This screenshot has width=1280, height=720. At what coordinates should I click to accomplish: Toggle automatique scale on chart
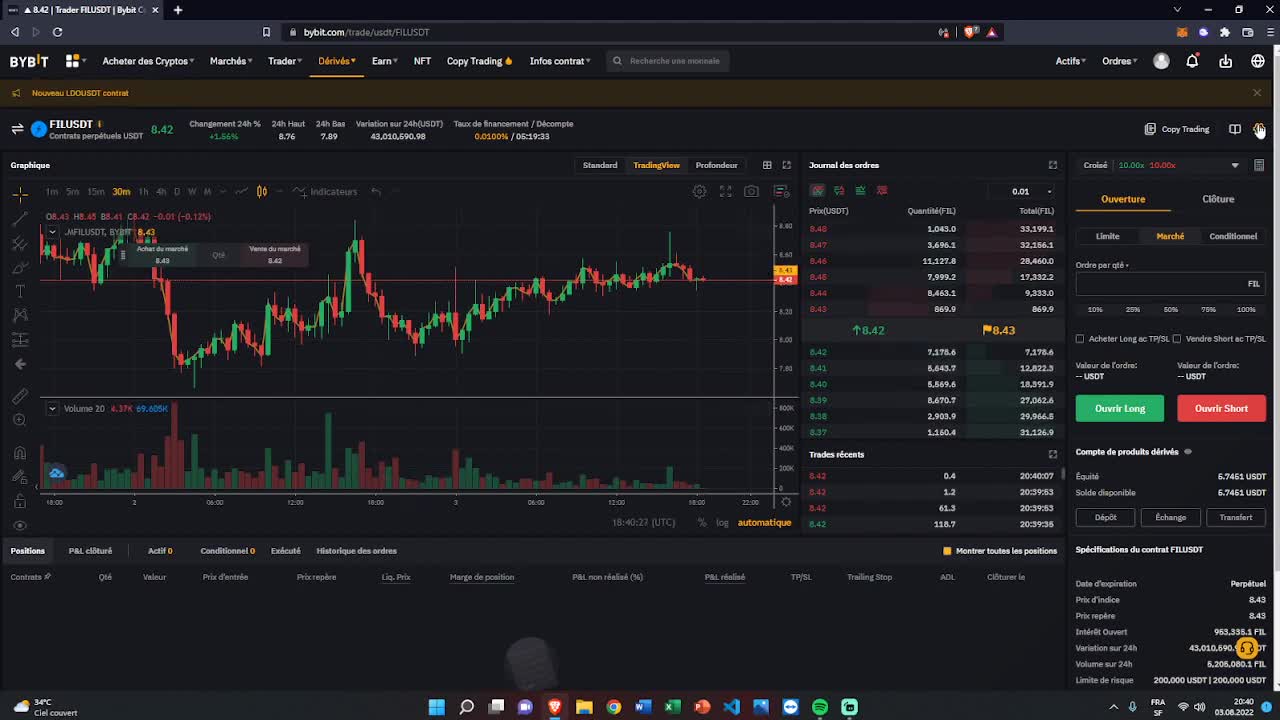[765, 523]
